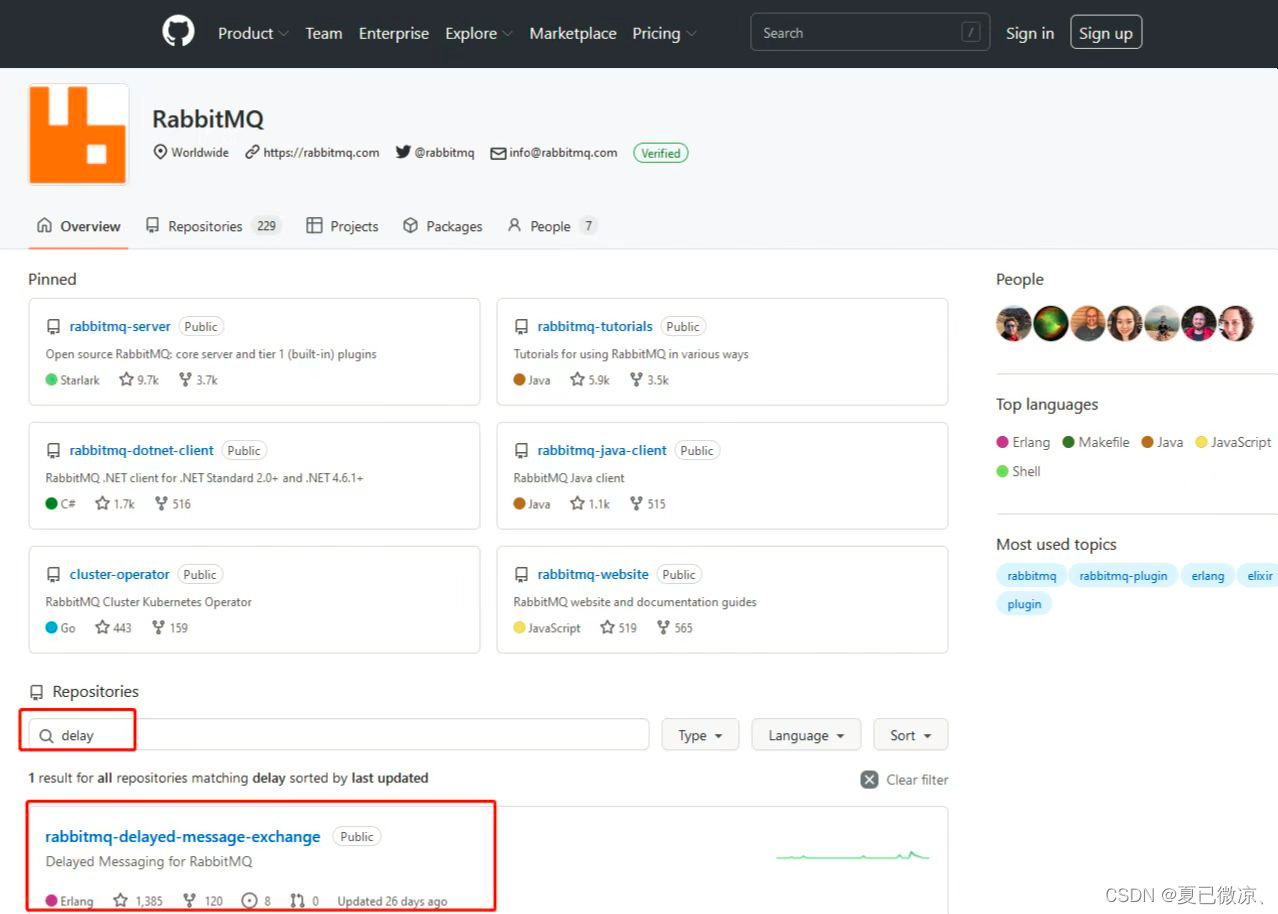Open the rabbitmq-delayed-message-exchange repository
The width and height of the screenshot is (1278, 914).
(183, 836)
